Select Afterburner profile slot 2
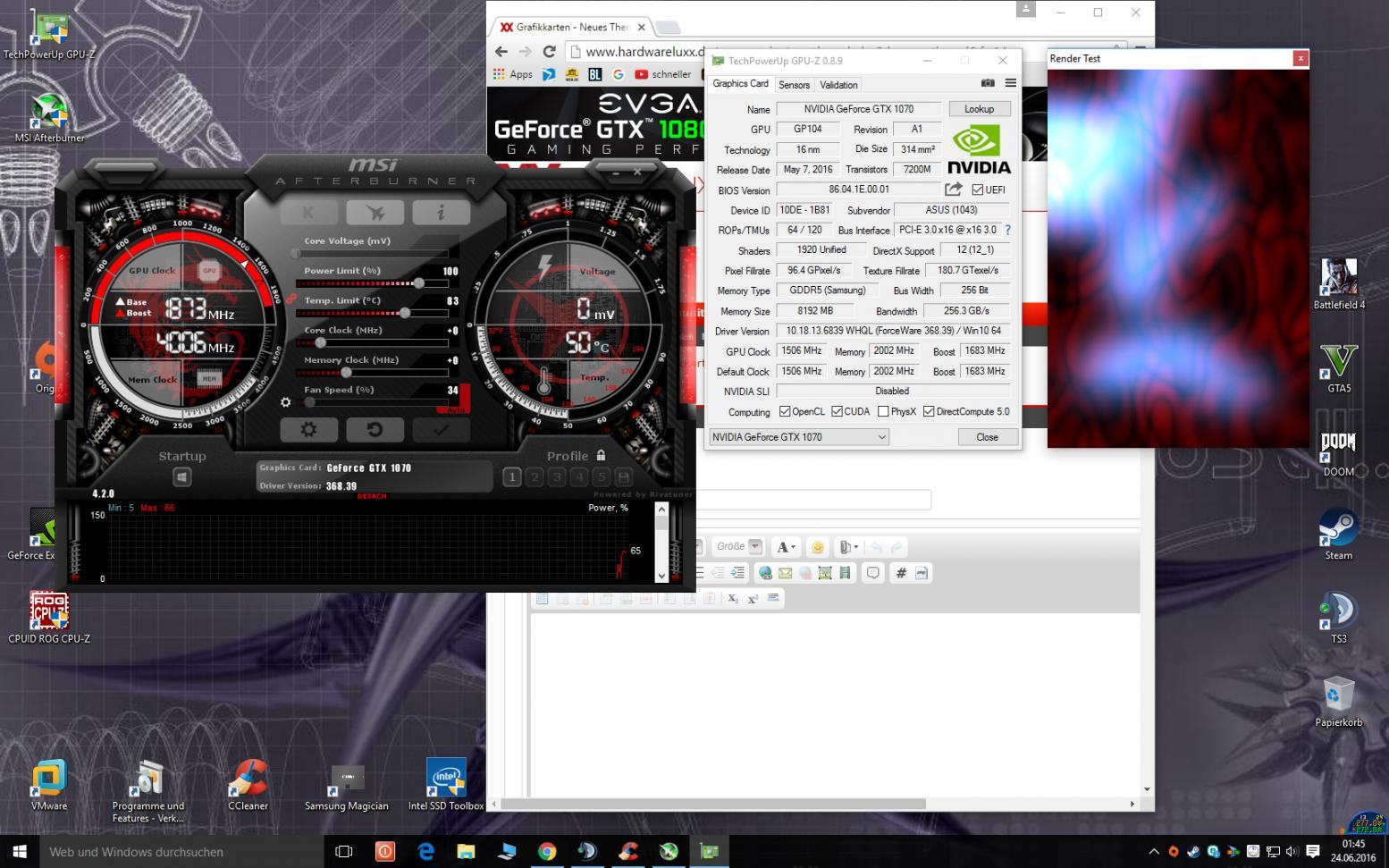Viewport: 1389px width, 868px height. coord(535,477)
